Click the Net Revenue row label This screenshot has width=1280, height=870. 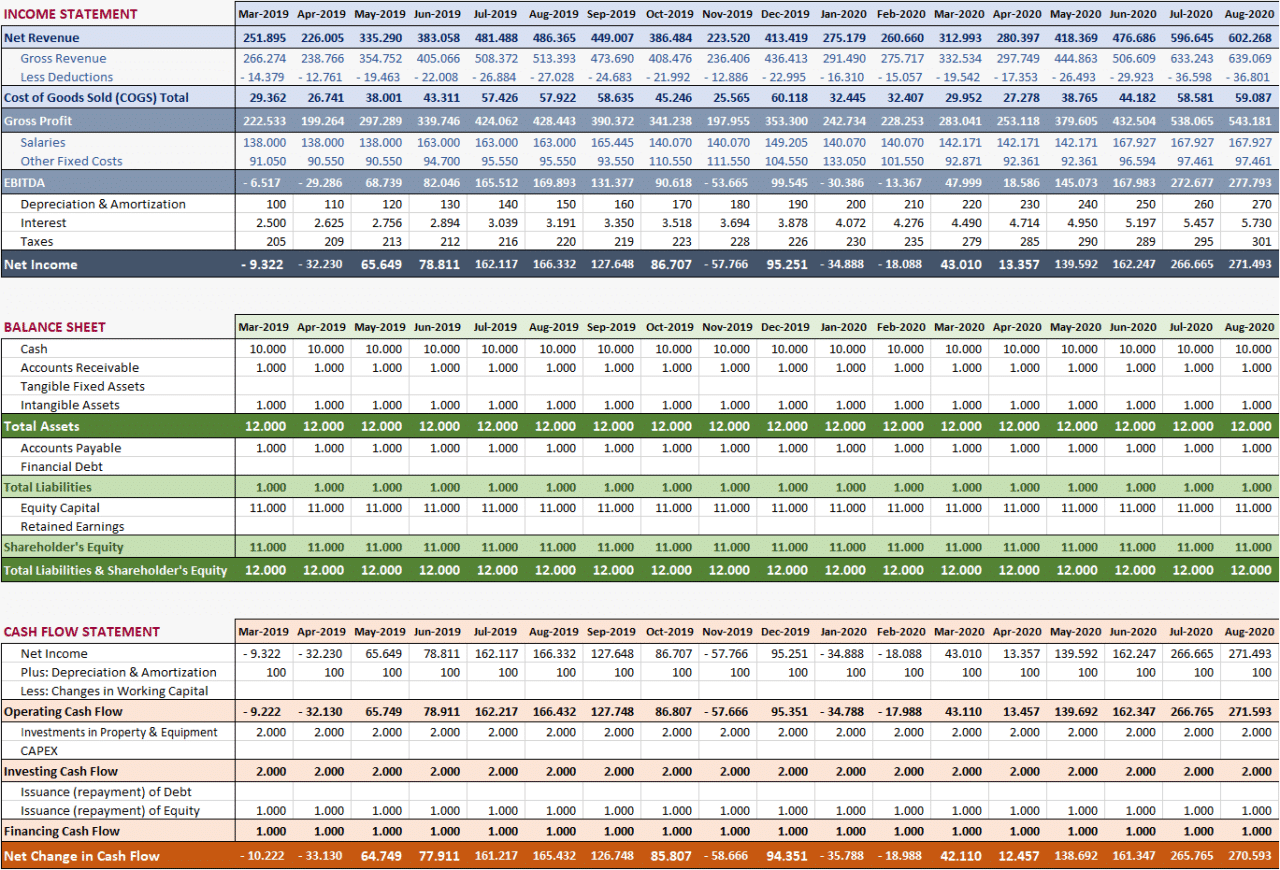(x=41, y=38)
